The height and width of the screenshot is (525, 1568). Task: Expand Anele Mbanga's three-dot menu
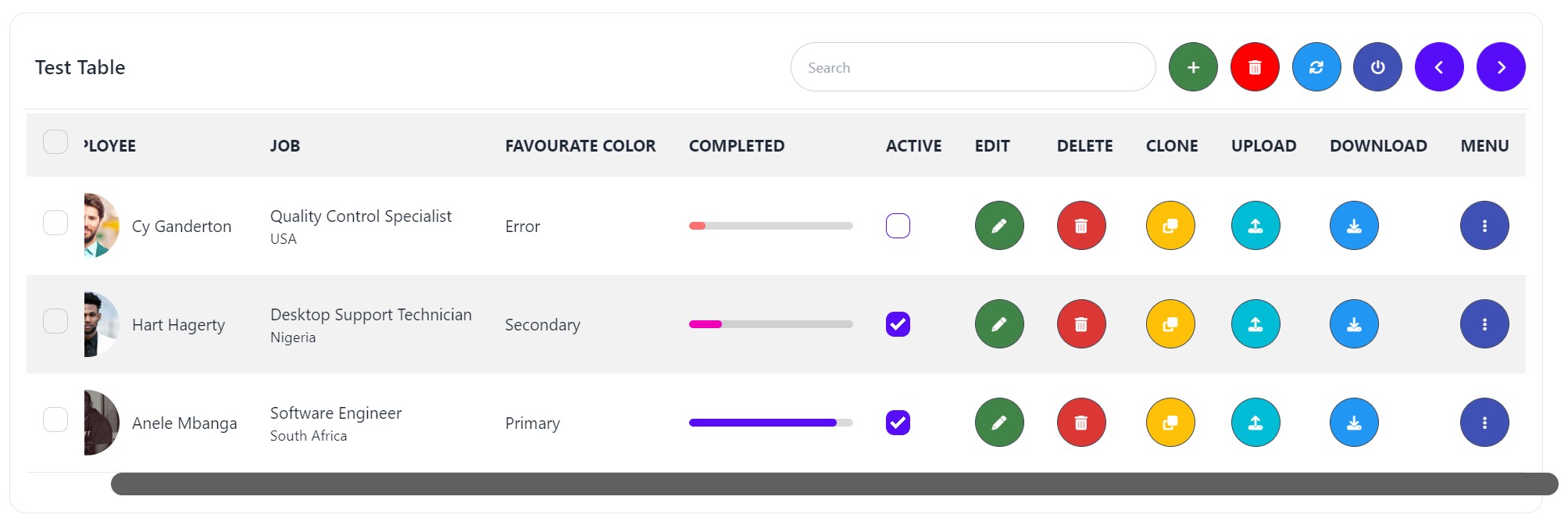tap(1484, 423)
